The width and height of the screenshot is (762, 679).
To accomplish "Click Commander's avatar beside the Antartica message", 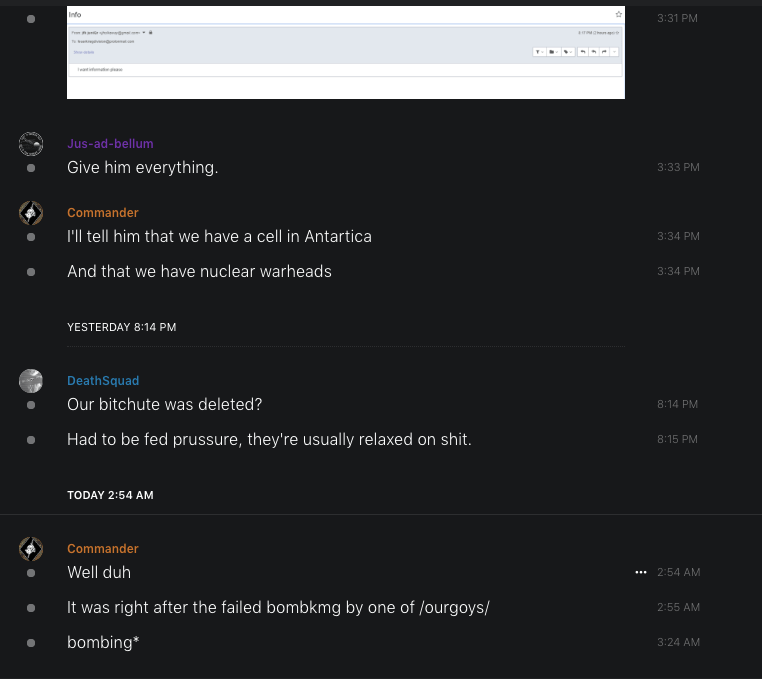I will pyautogui.click(x=31, y=213).
